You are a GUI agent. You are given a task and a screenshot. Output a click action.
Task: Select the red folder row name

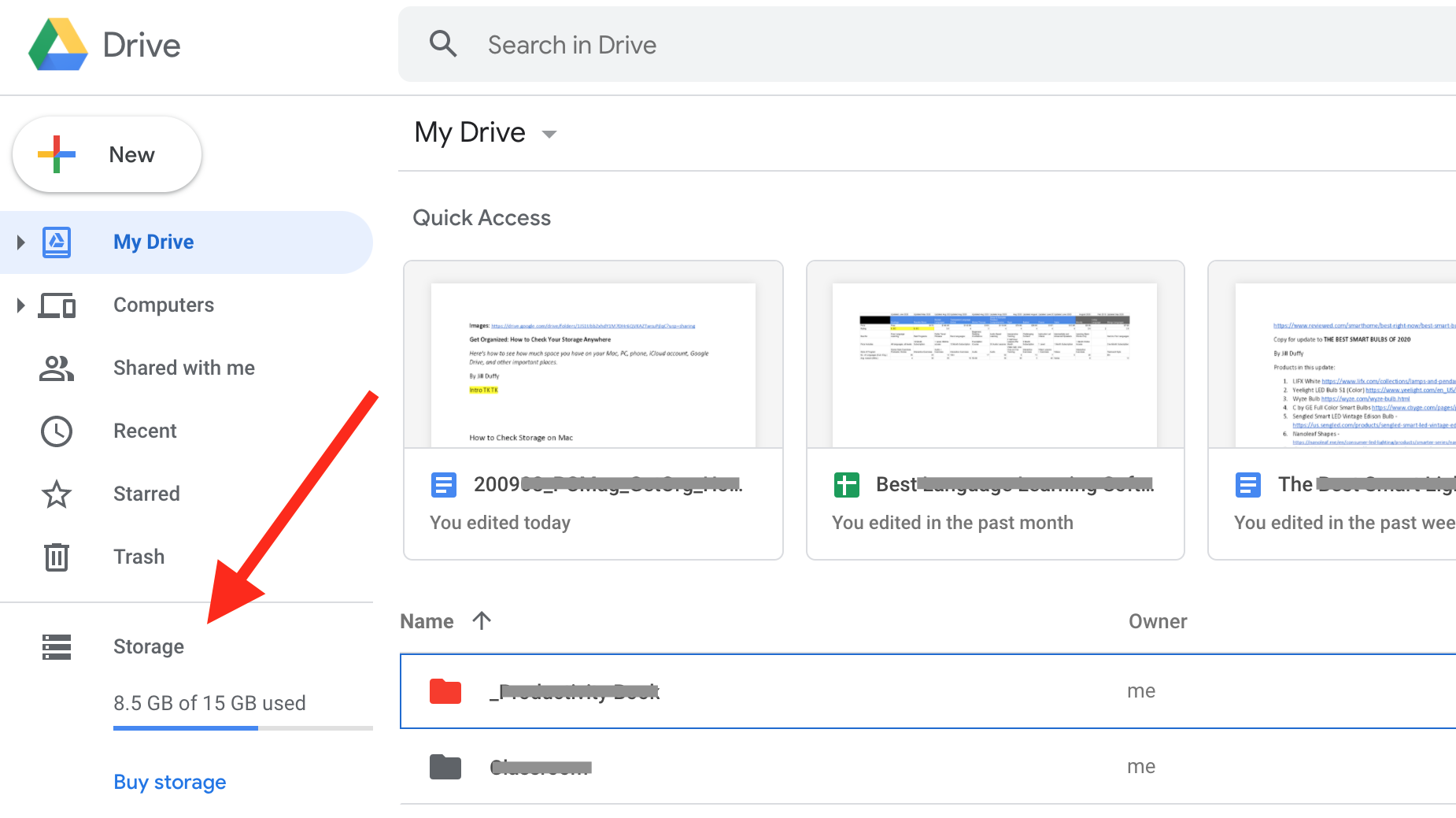pos(575,692)
